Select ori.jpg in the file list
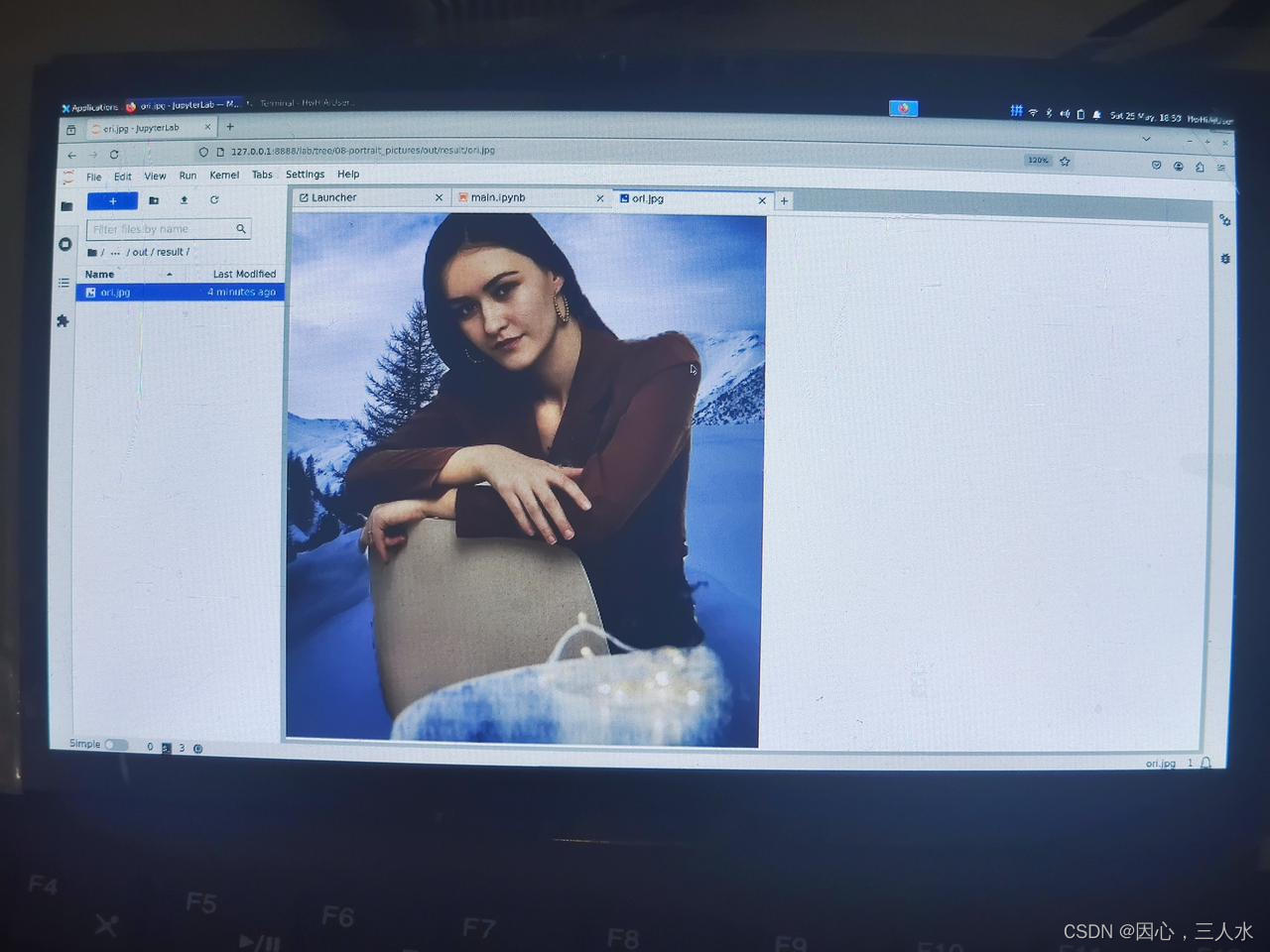The image size is (1270, 952). click(x=180, y=293)
